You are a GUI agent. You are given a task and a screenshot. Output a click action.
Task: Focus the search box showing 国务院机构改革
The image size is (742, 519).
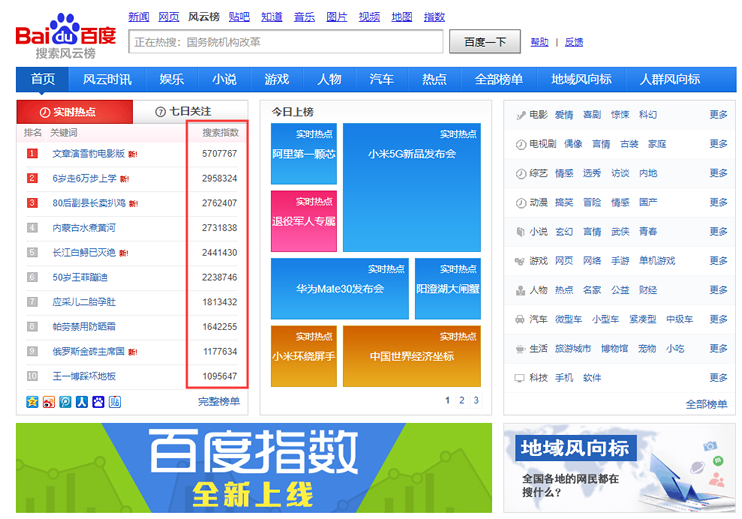(x=286, y=42)
